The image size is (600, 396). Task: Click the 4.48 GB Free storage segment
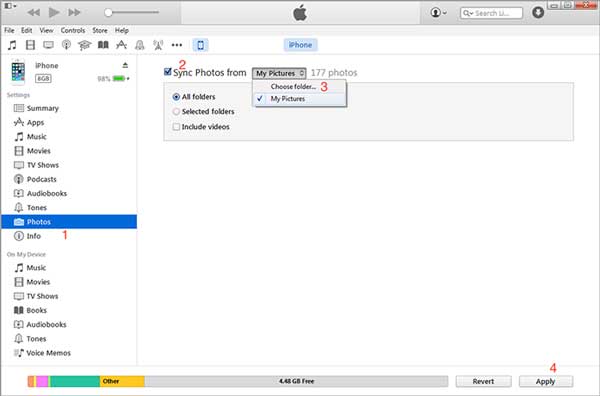[x=296, y=381]
